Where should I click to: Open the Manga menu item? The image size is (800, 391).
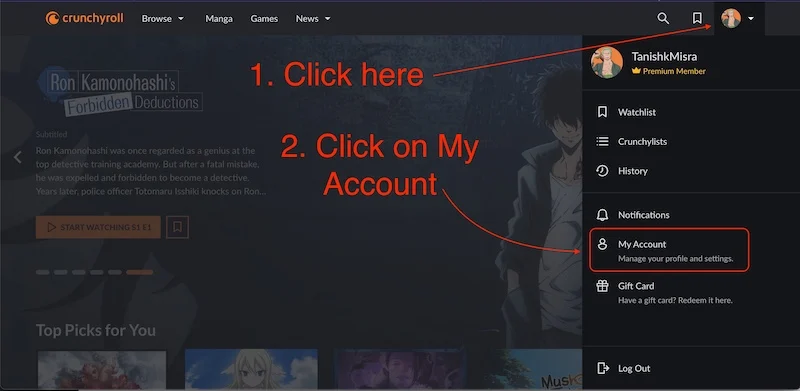(x=219, y=18)
